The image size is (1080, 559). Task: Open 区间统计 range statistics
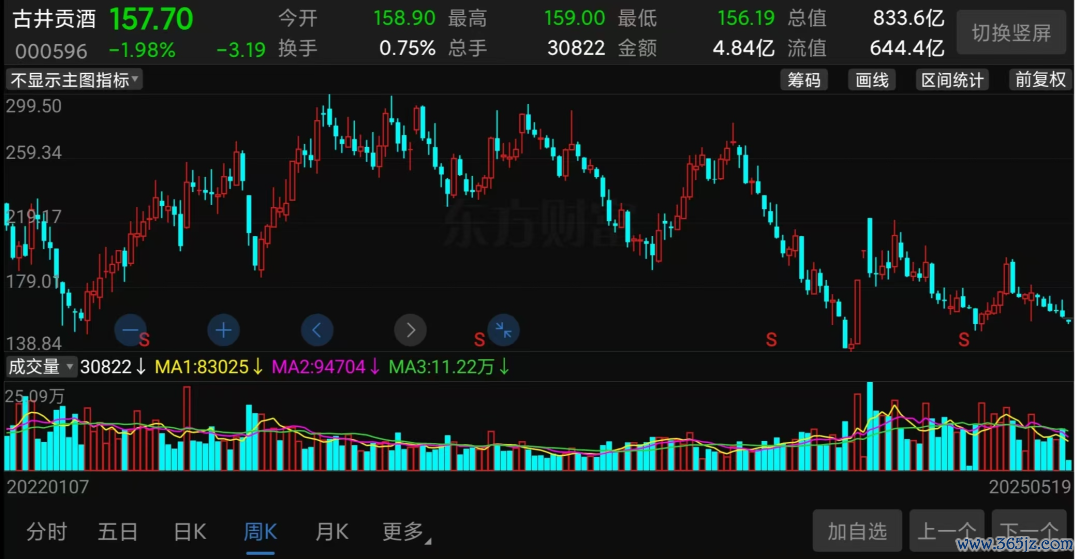click(x=952, y=80)
